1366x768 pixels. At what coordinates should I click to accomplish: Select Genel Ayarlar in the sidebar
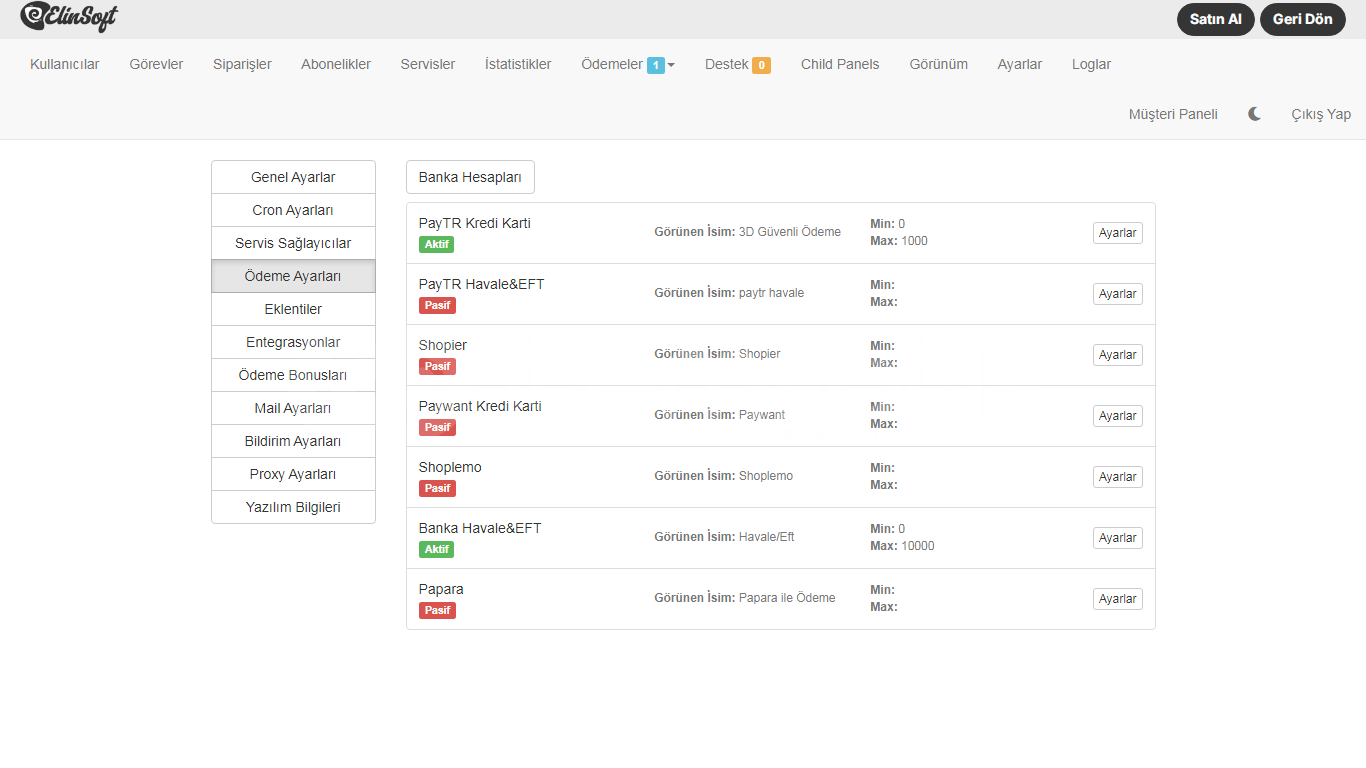coord(293,177)
